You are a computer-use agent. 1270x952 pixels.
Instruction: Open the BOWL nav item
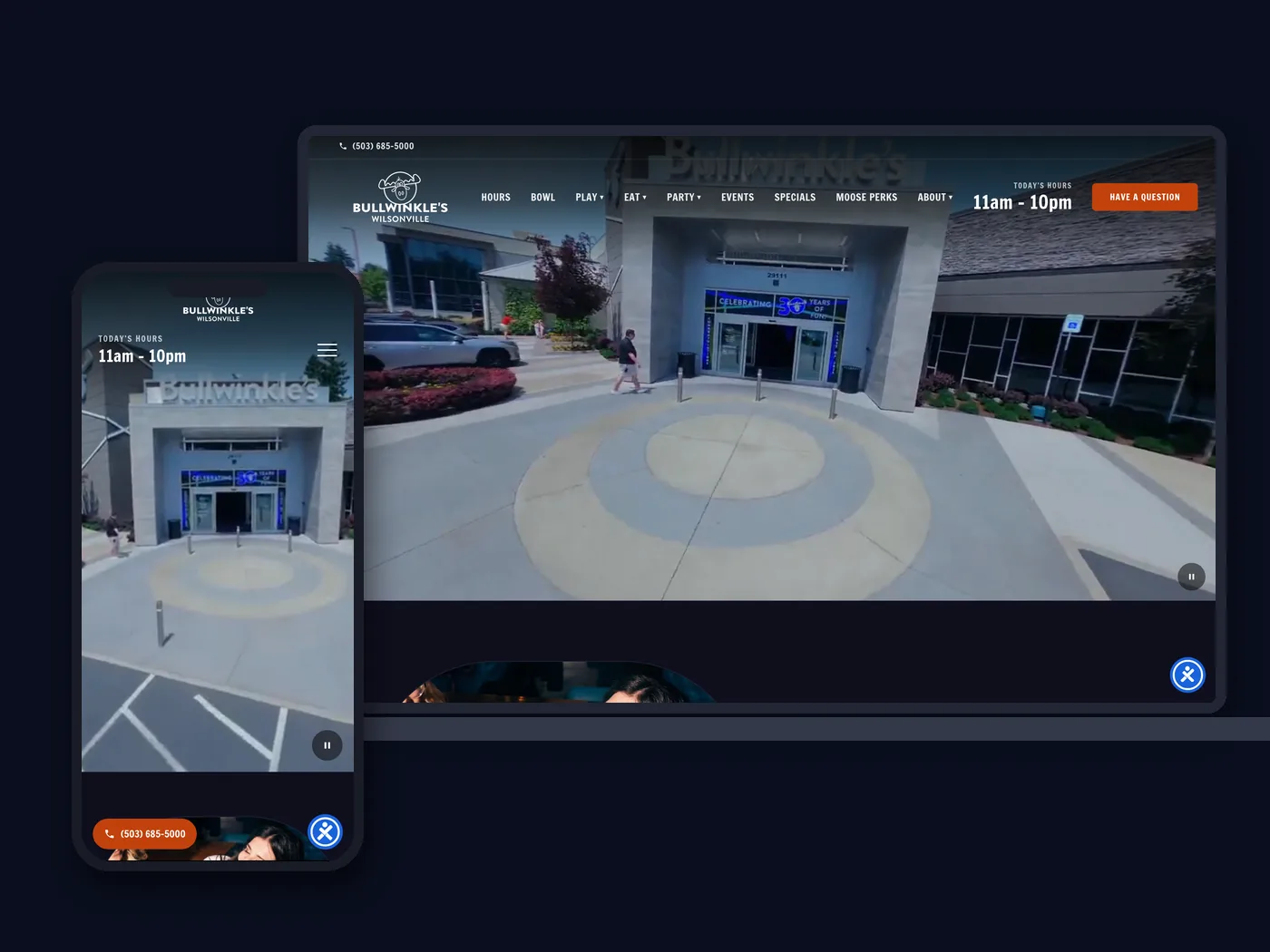pos(542,198)
